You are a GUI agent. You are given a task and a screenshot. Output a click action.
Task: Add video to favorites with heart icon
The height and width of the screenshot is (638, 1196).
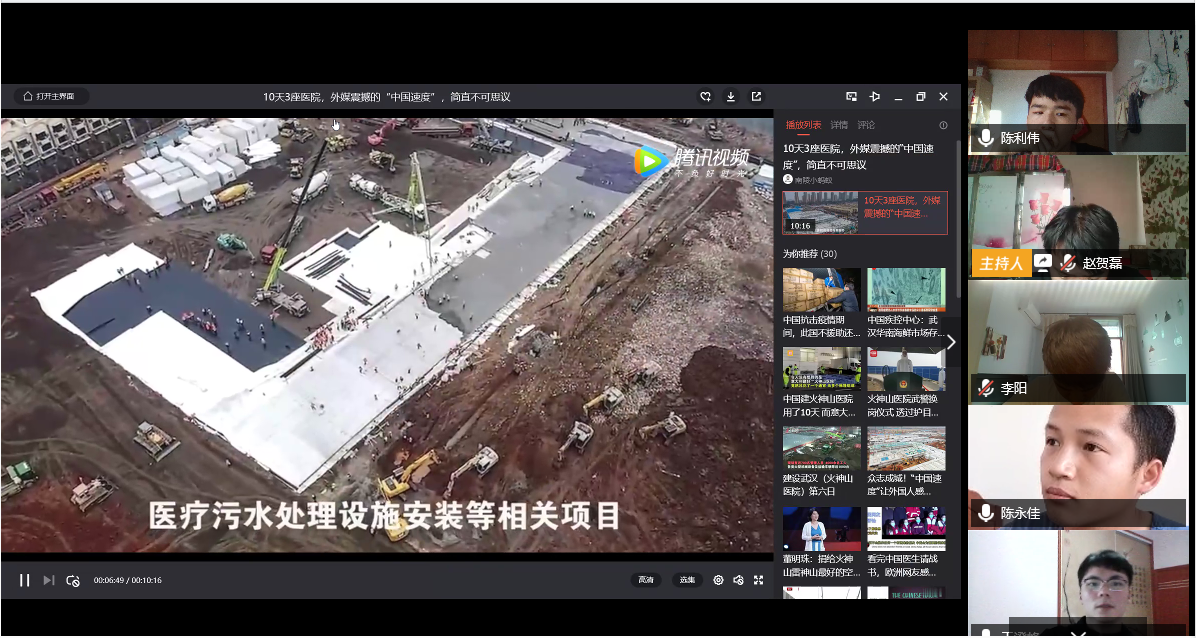[x=705, y=97]
